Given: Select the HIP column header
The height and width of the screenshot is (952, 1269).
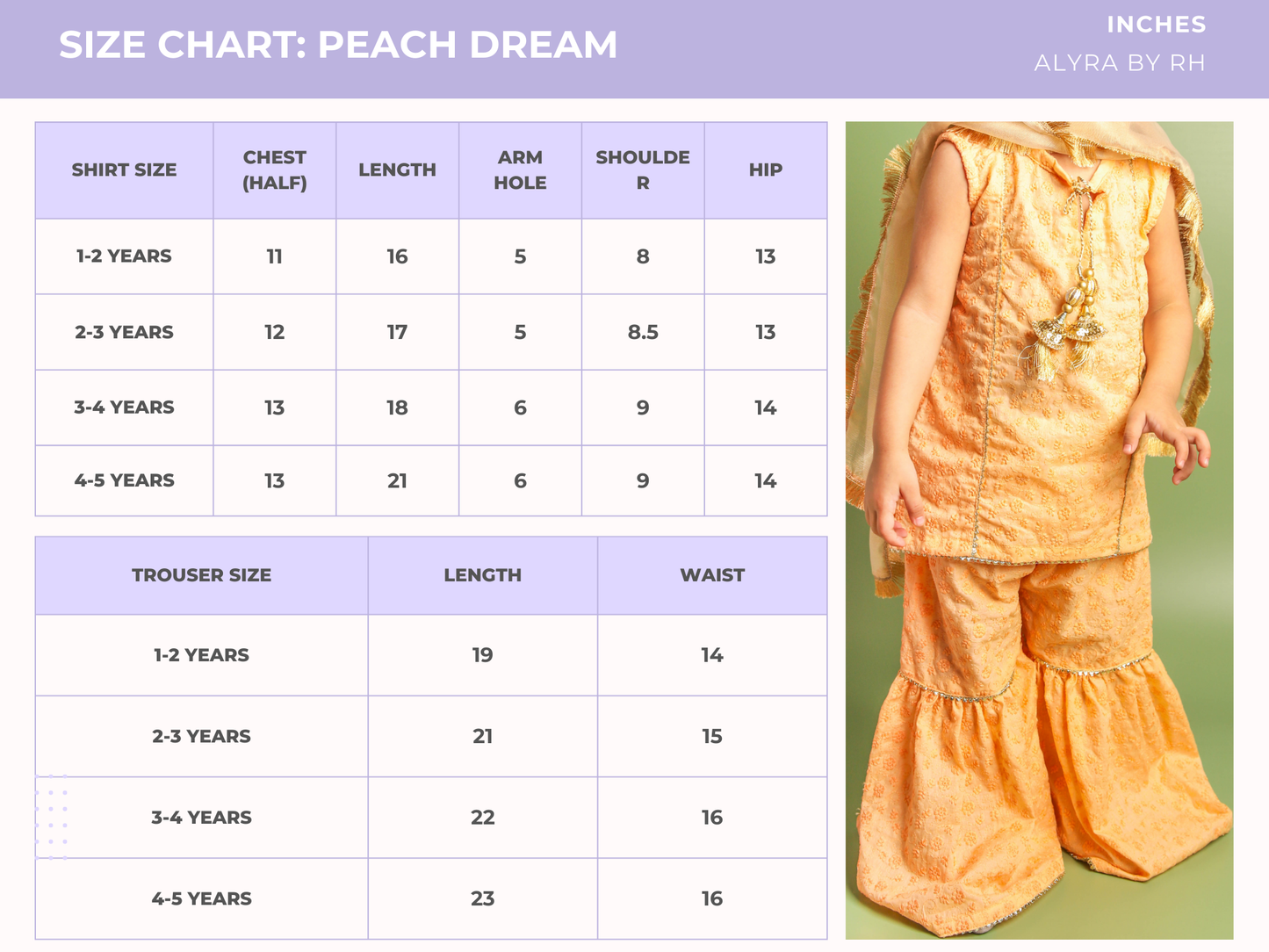Looking at the screenshot, I should point(764,169).
